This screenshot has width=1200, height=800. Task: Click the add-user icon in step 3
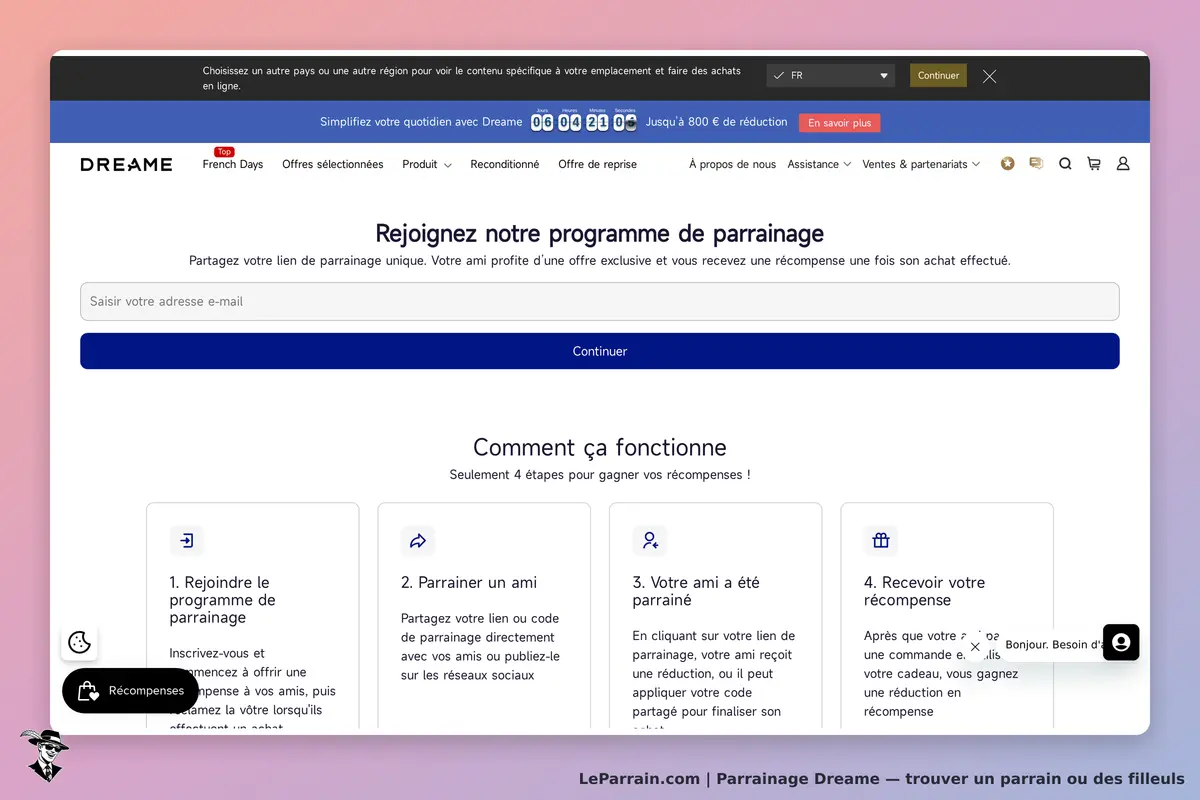[650, 541]
